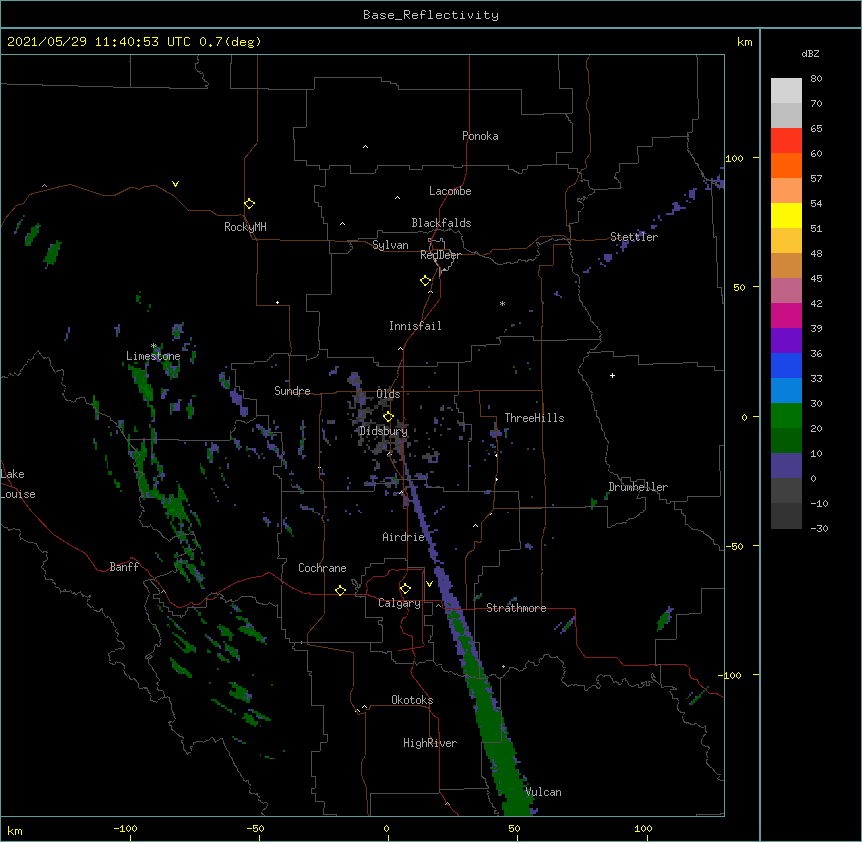Pick the light blue 30-33 dBZ swatch

(x=786, y=390)
